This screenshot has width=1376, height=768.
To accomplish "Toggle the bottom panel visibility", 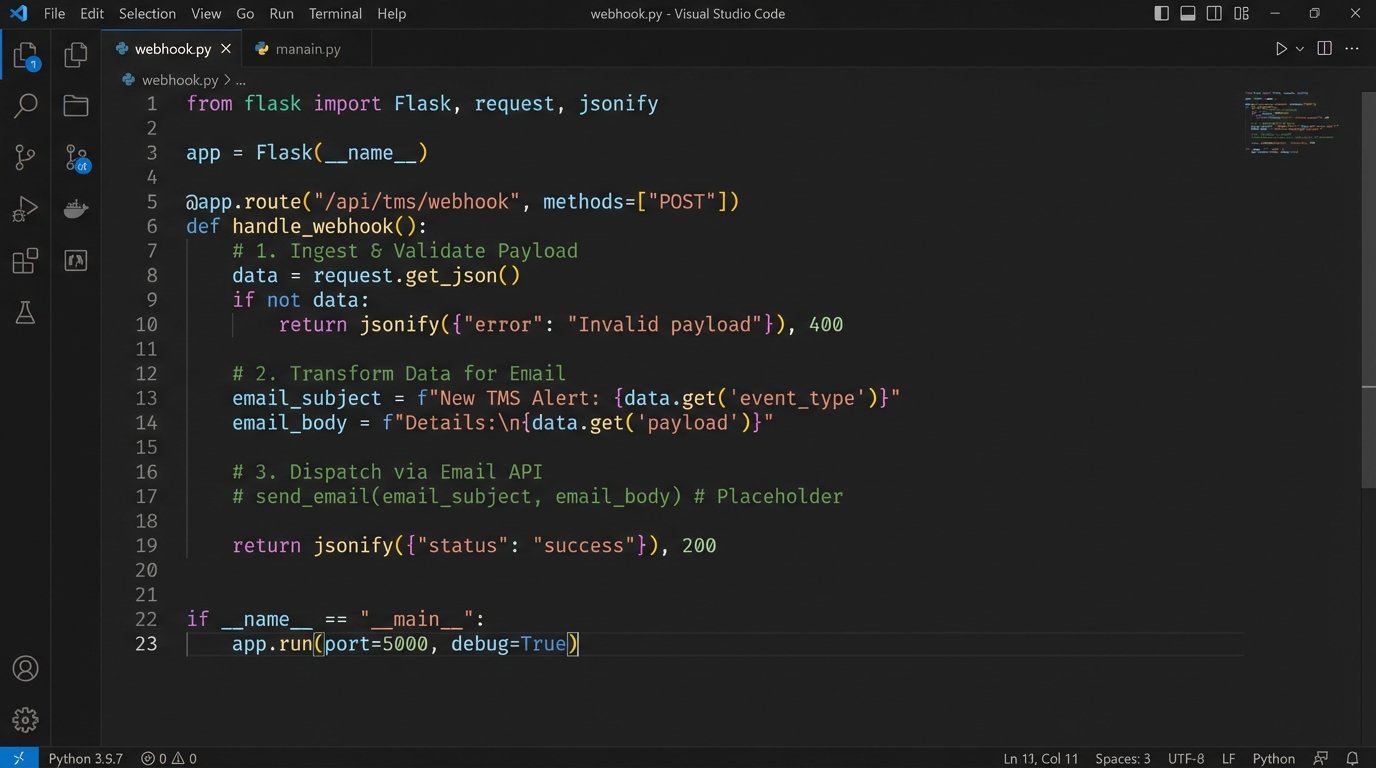I will point(1188,14).
